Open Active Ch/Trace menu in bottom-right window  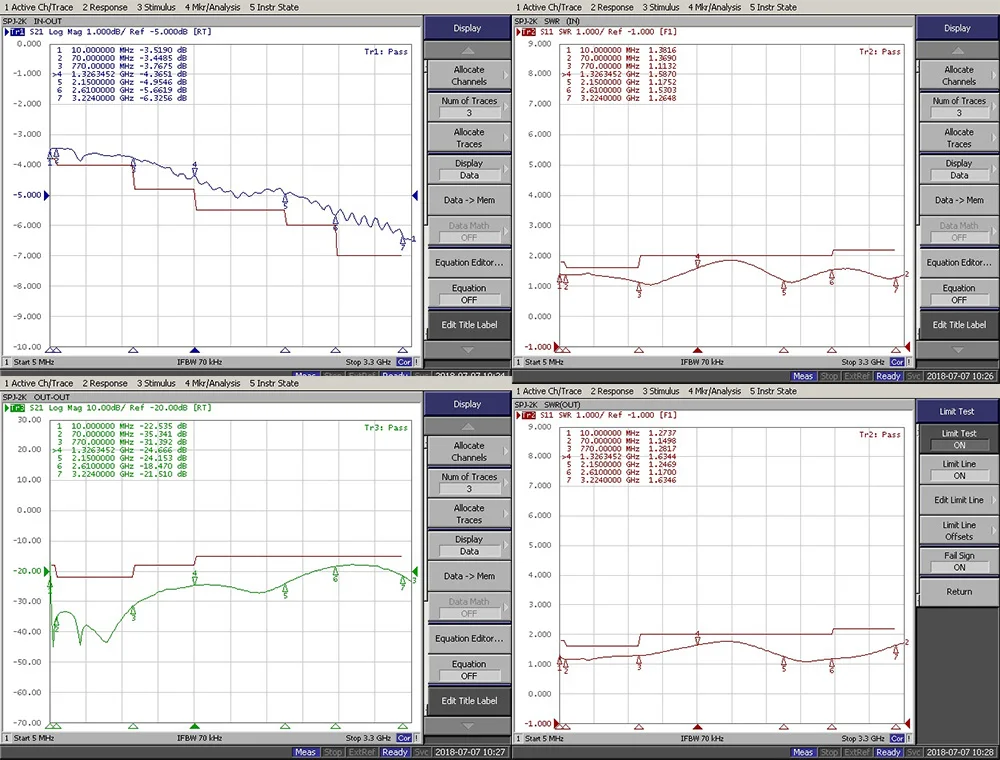point(548,391)
